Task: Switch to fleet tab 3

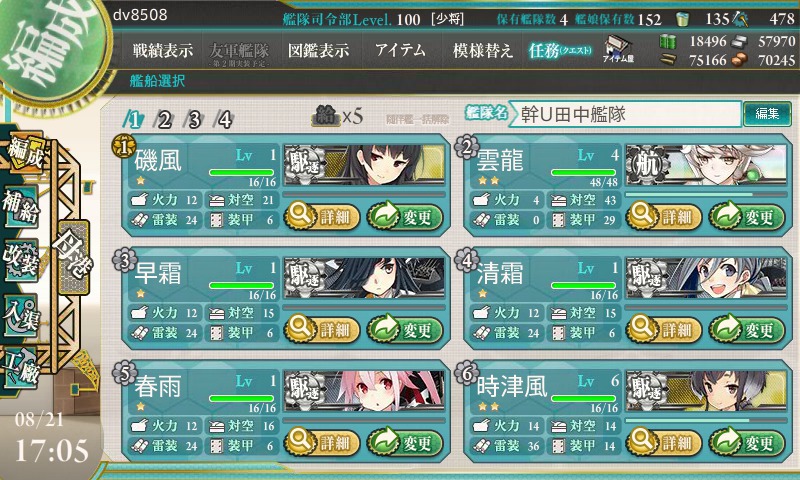Action: point(195,120)
